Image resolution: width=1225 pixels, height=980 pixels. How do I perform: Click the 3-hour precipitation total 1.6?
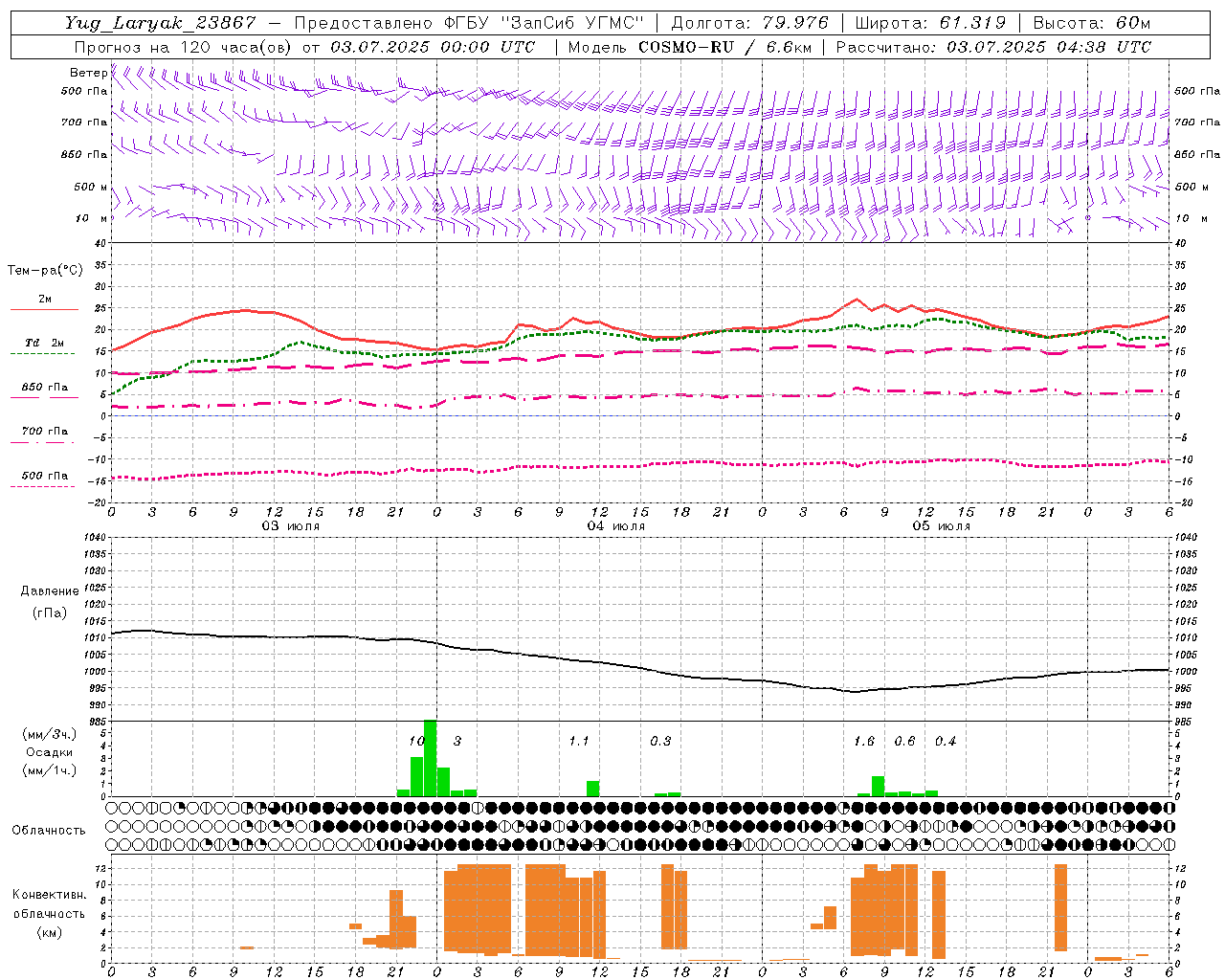point(864,741)
